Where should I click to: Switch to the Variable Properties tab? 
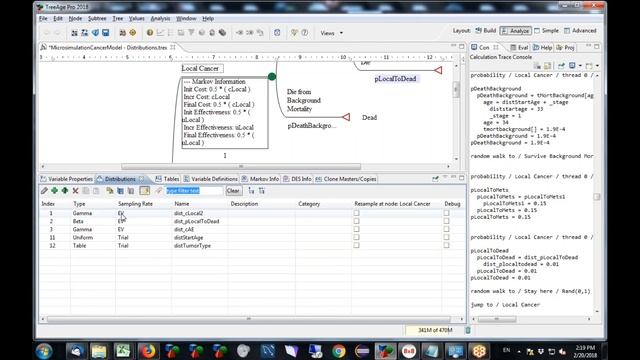pyautogui.click(x=67, y=179)
